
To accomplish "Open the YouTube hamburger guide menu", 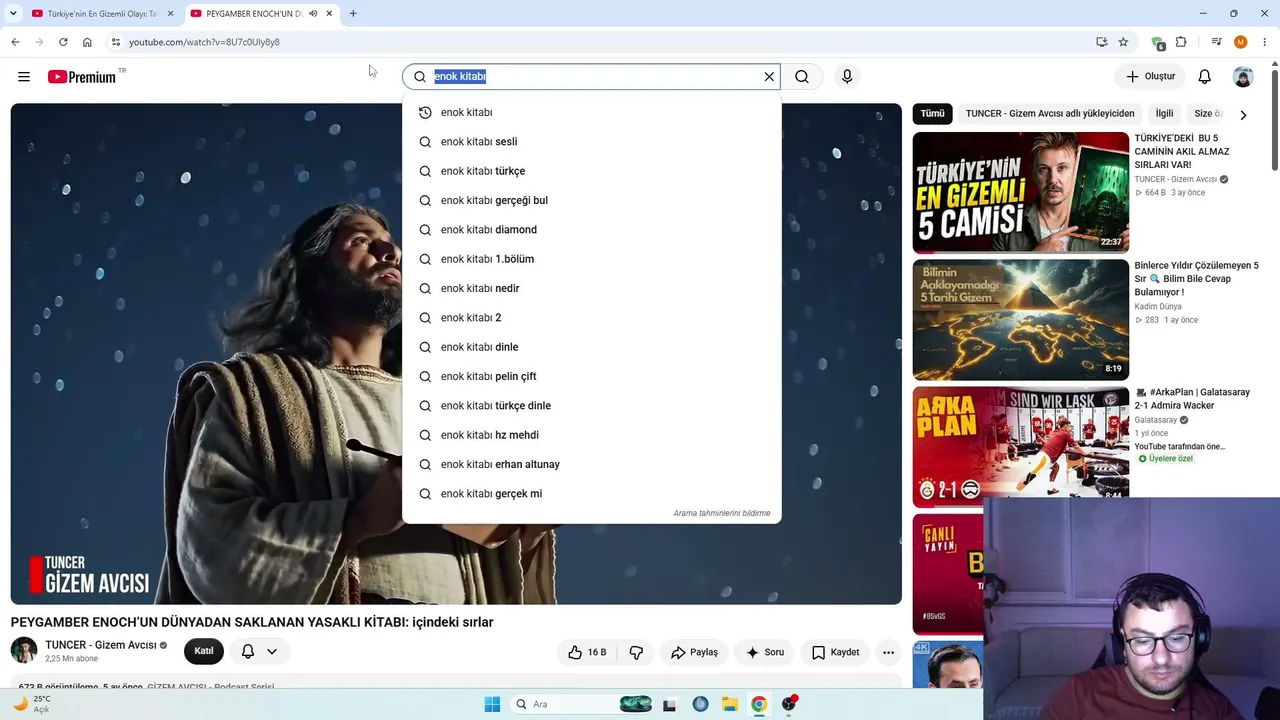I will click(x=24, y=77).
